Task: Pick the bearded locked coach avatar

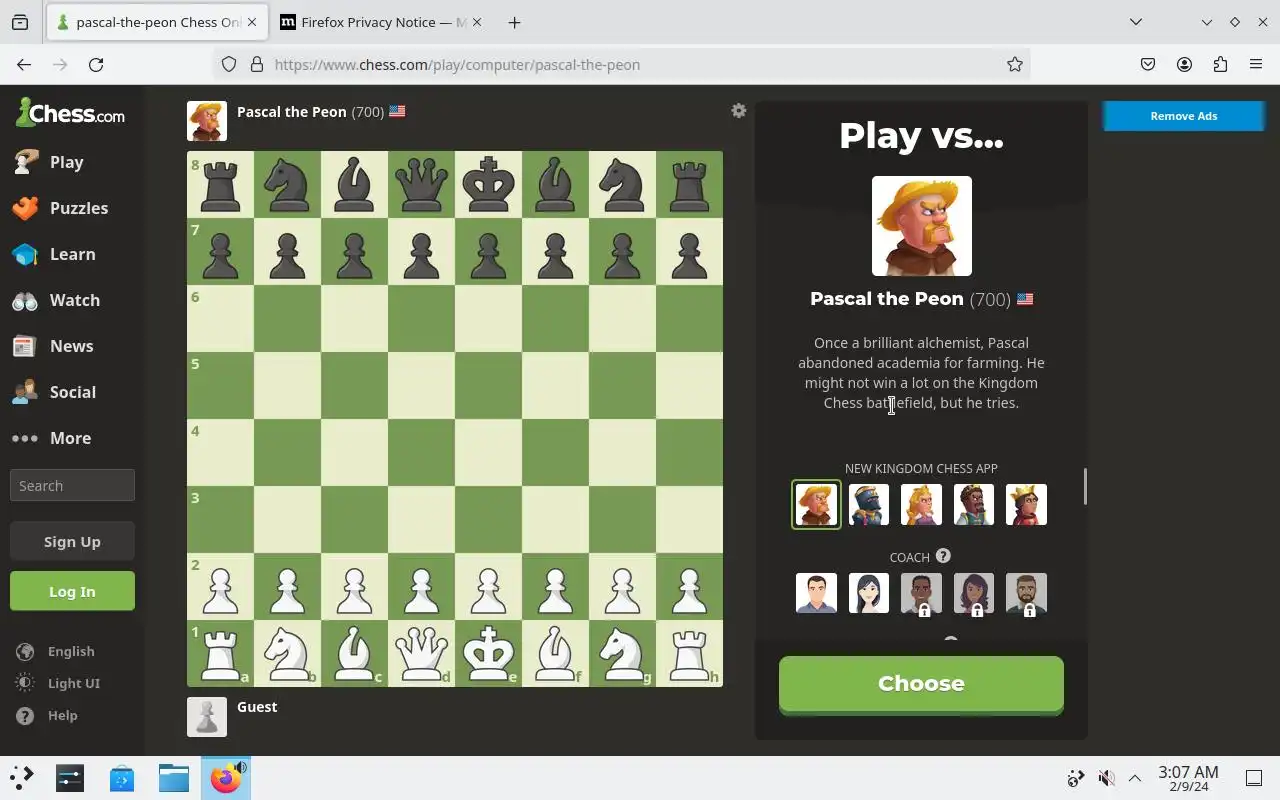Action: 1026,593
